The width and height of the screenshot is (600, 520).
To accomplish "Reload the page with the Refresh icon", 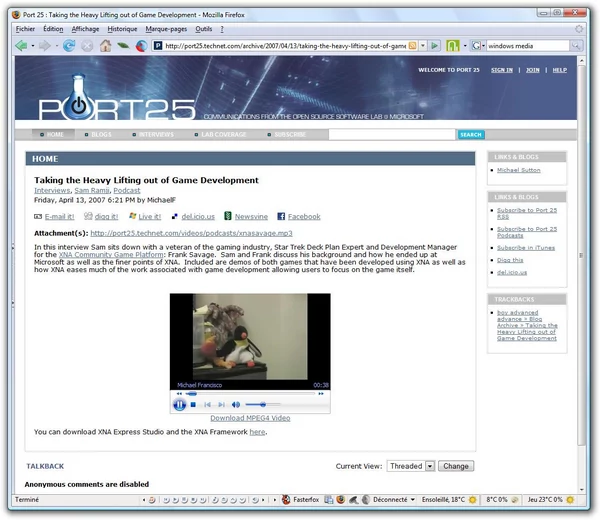I will point(69,46).
